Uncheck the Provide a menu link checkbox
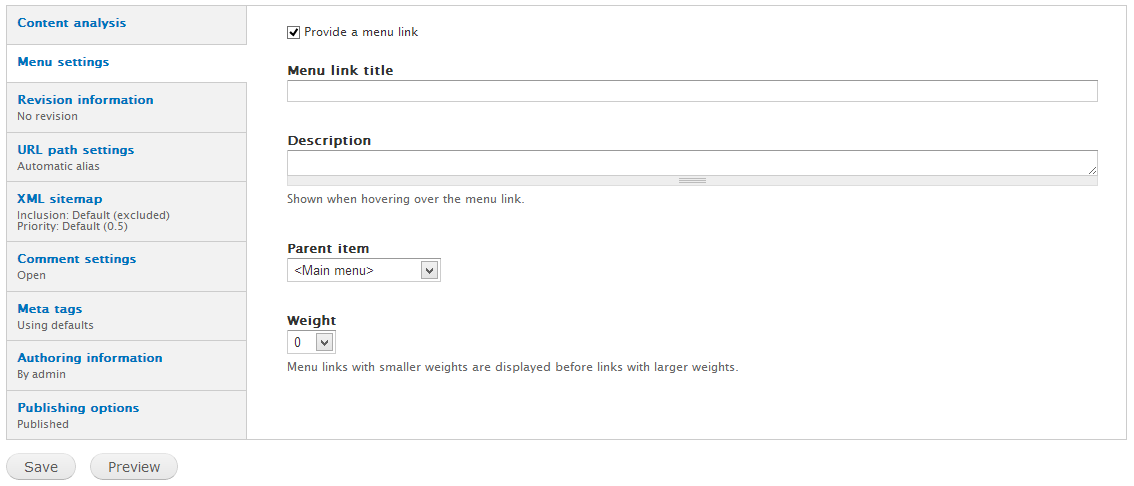 (294, 32)
